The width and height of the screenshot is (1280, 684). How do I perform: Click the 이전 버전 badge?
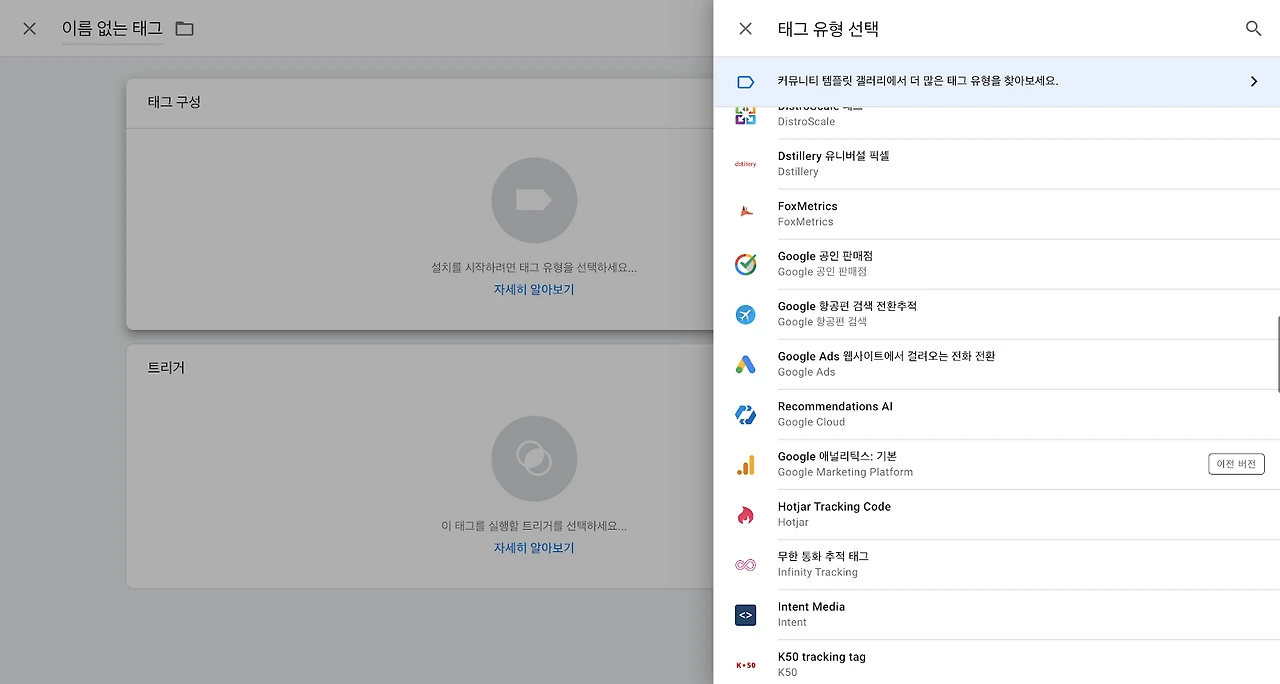pos(1236,464)
